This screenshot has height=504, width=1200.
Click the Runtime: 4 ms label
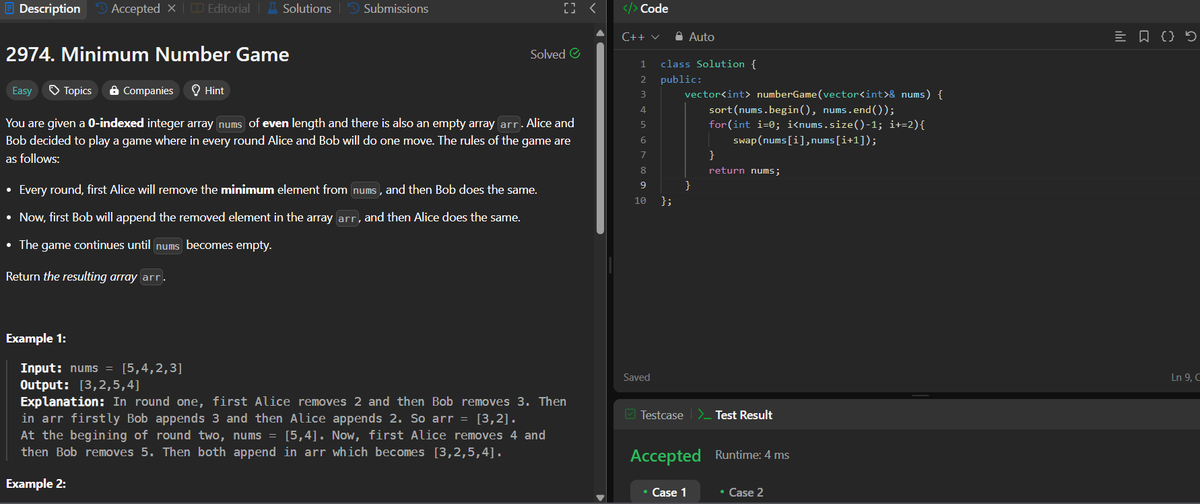pyautogui.click(x=752, y=455)
